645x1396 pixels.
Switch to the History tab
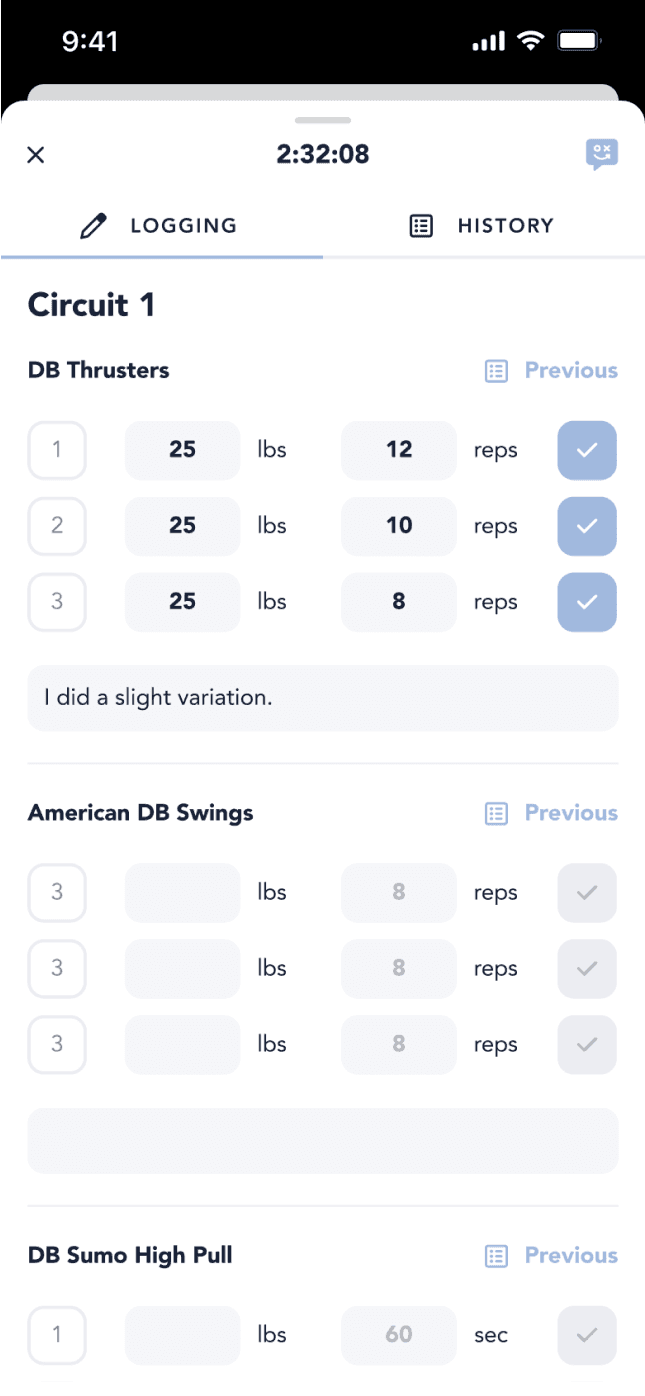[505, 225]
